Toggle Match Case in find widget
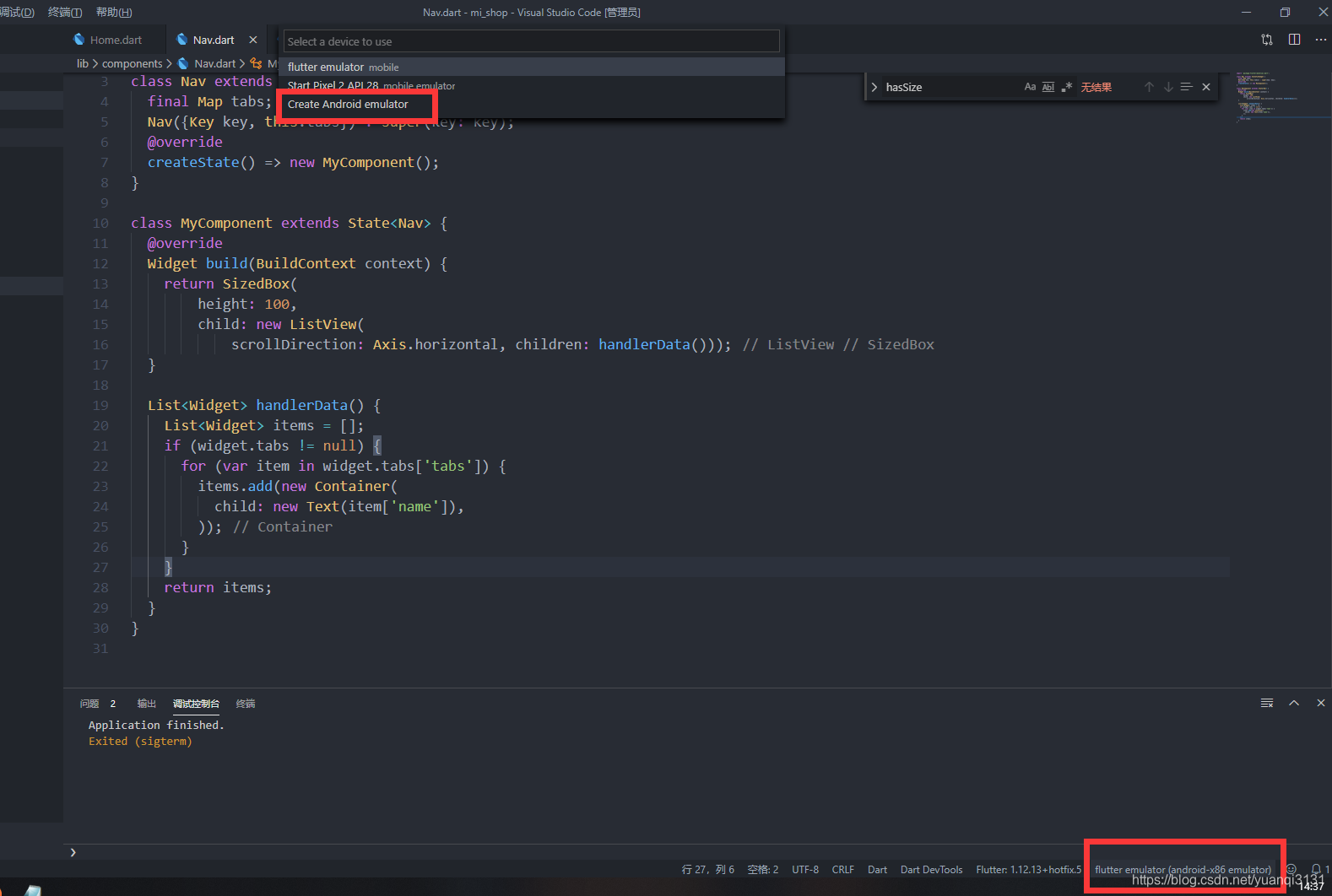The width and height of the screenshot is (1332, 896). [x=1030, y=87]
